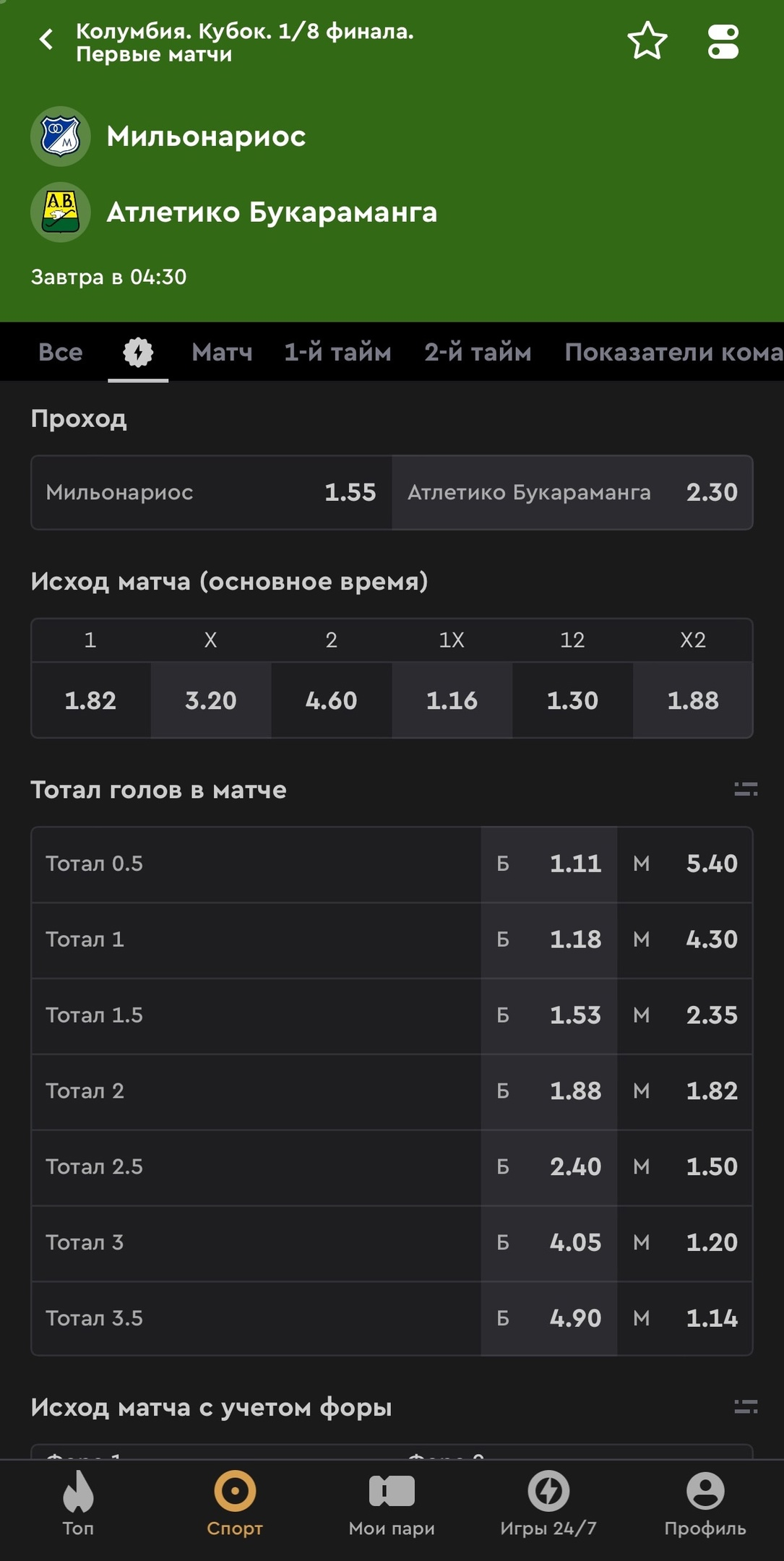Image resolution: width=784 pixels, height=1561 pixels.
Task: Toggle the switch icon in header
Action: click(723, 42)
